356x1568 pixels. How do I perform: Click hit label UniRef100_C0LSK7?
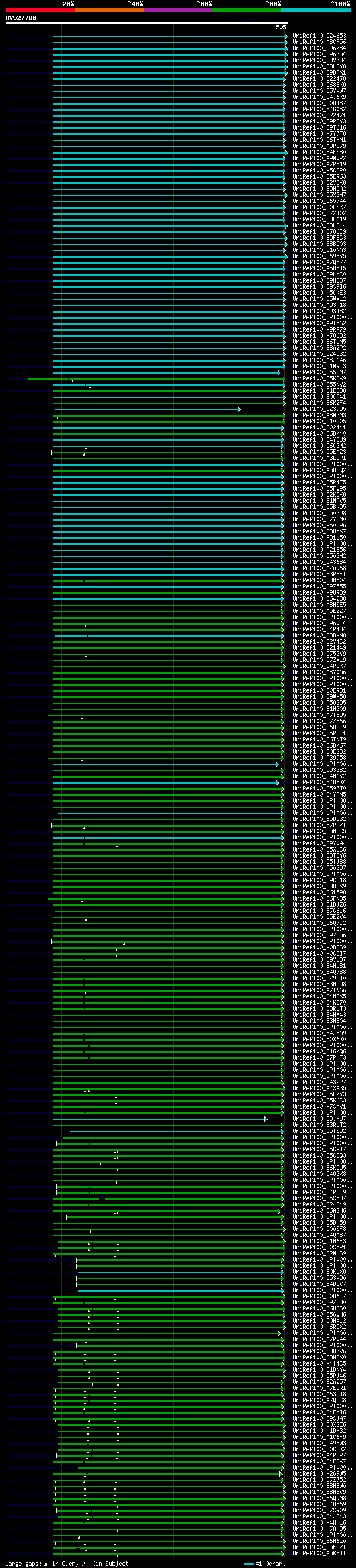click(x=319, y=207)
